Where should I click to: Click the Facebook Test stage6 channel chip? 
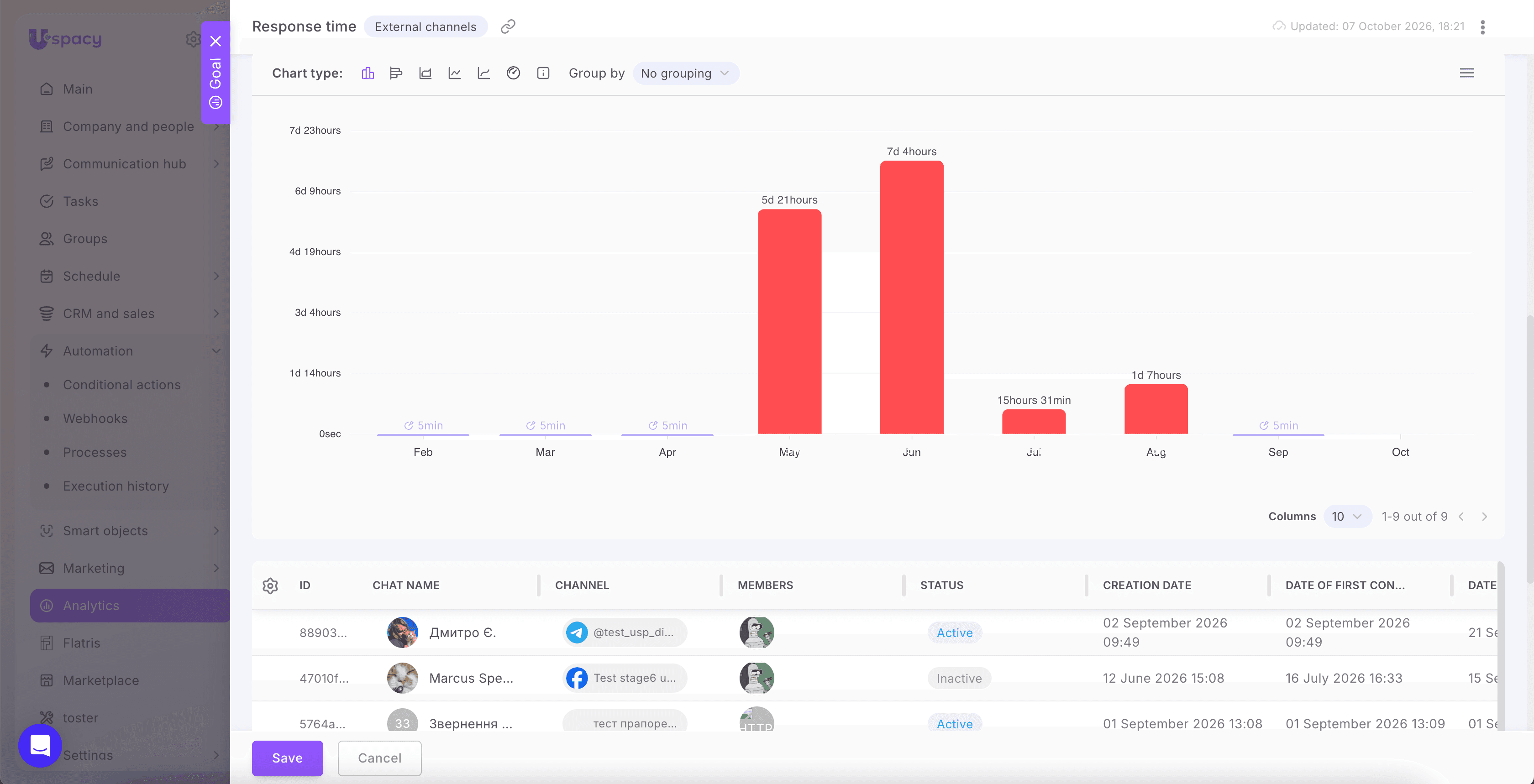pos(625,678)
